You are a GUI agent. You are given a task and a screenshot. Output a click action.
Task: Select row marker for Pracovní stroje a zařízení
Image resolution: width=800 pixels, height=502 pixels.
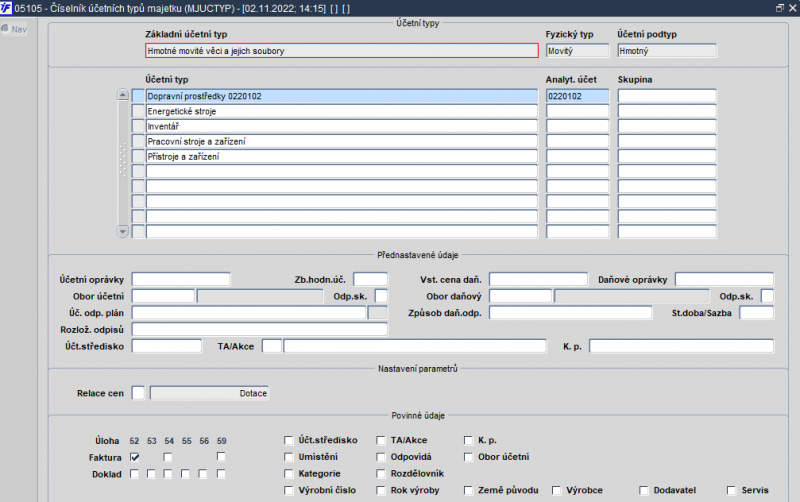pos(138,141)
